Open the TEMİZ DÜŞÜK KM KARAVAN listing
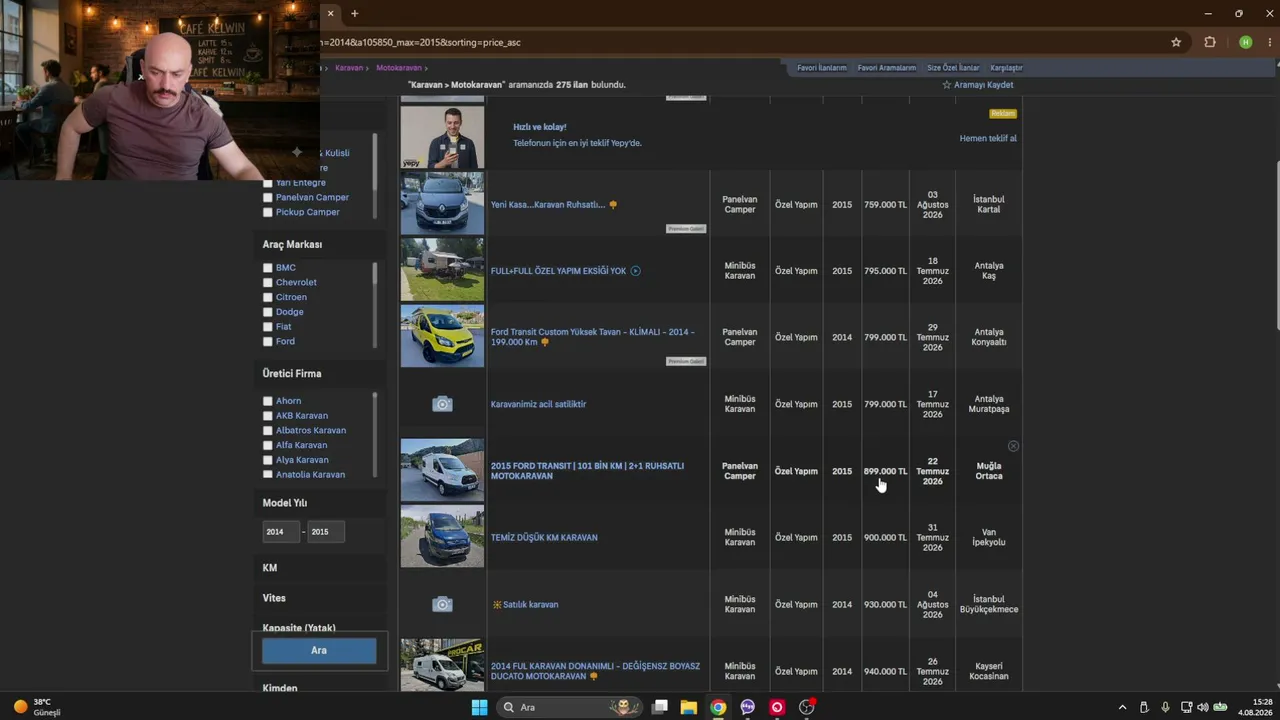1280x720 pixels. (x=544, y=538)
